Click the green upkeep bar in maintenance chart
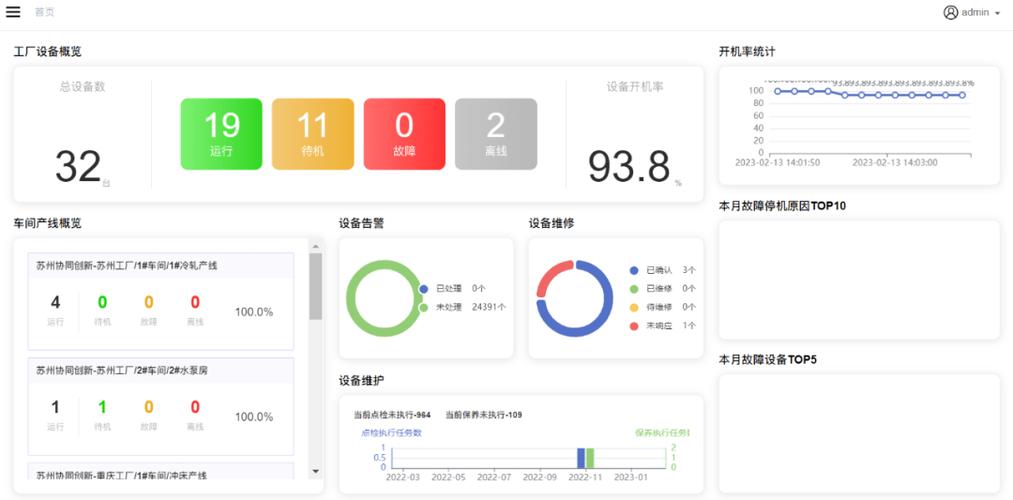The image size is (1013, 500). click(x=590, y=458)
